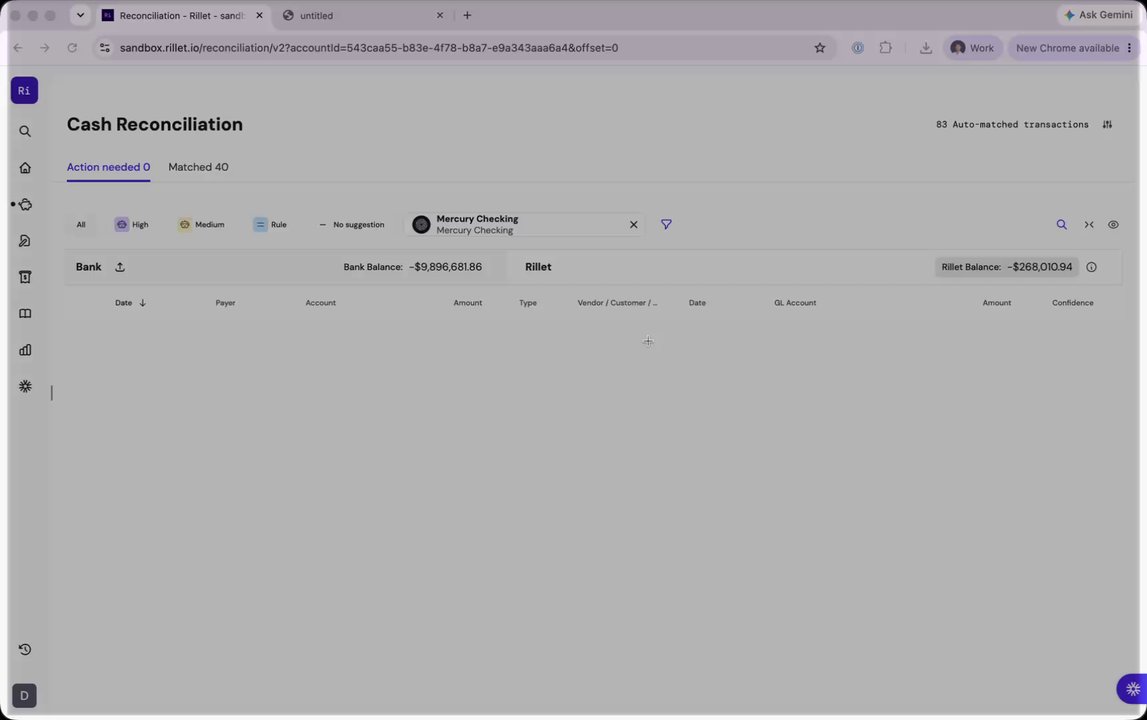This screenshot has width=1147, height=720.
Task: Click 83 Auto-matched transactions text
Action: pos(1012,124)
